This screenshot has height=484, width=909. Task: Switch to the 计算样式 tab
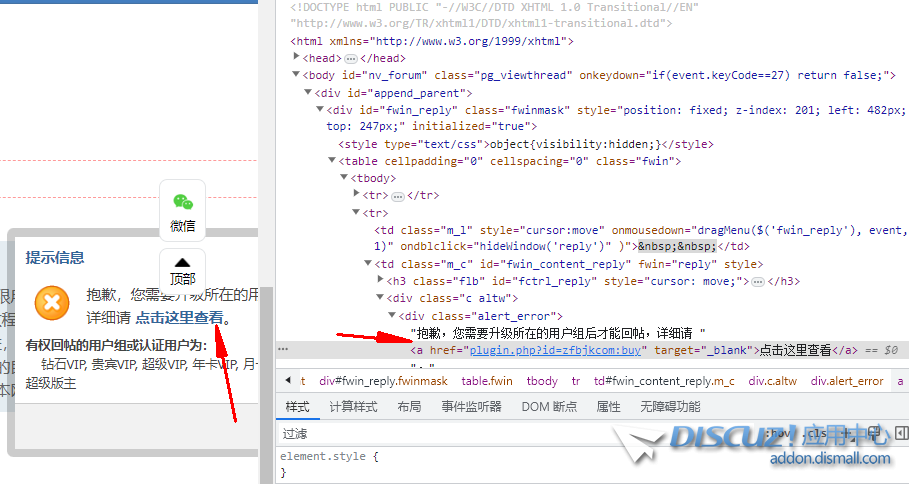point(353,407)
